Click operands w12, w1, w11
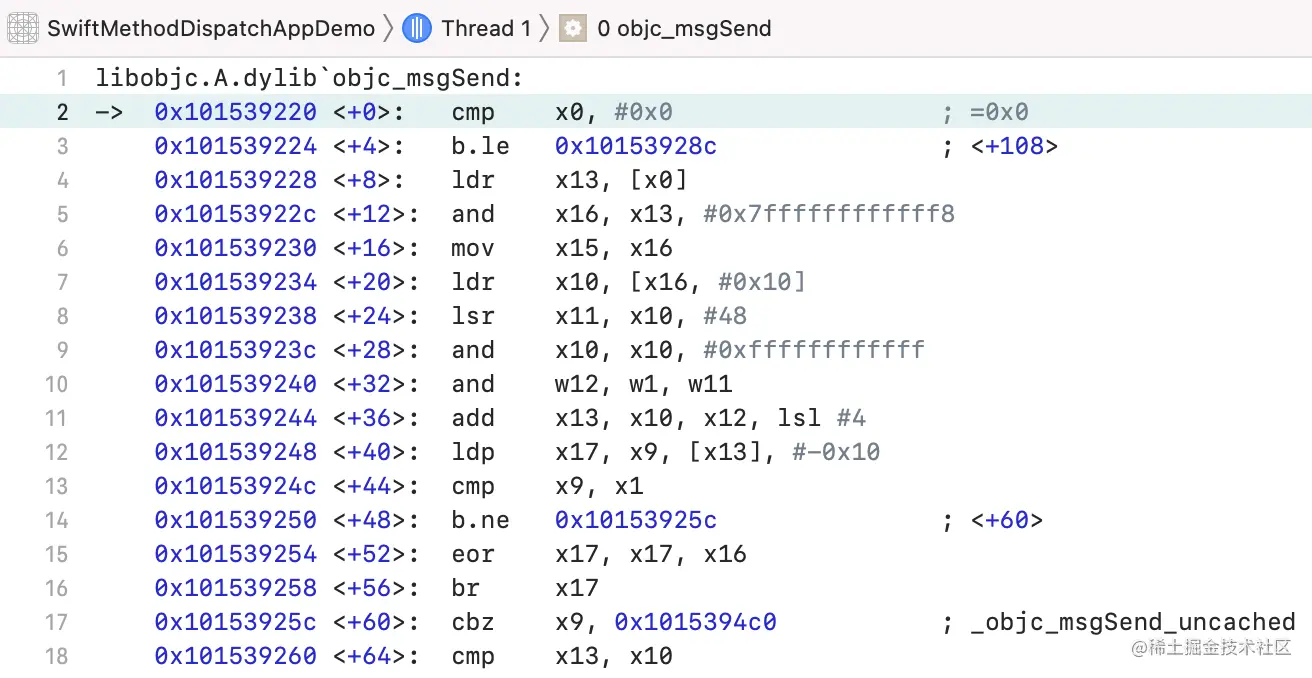The height and width of the screenshot is (678, 1312). point(644,384)
